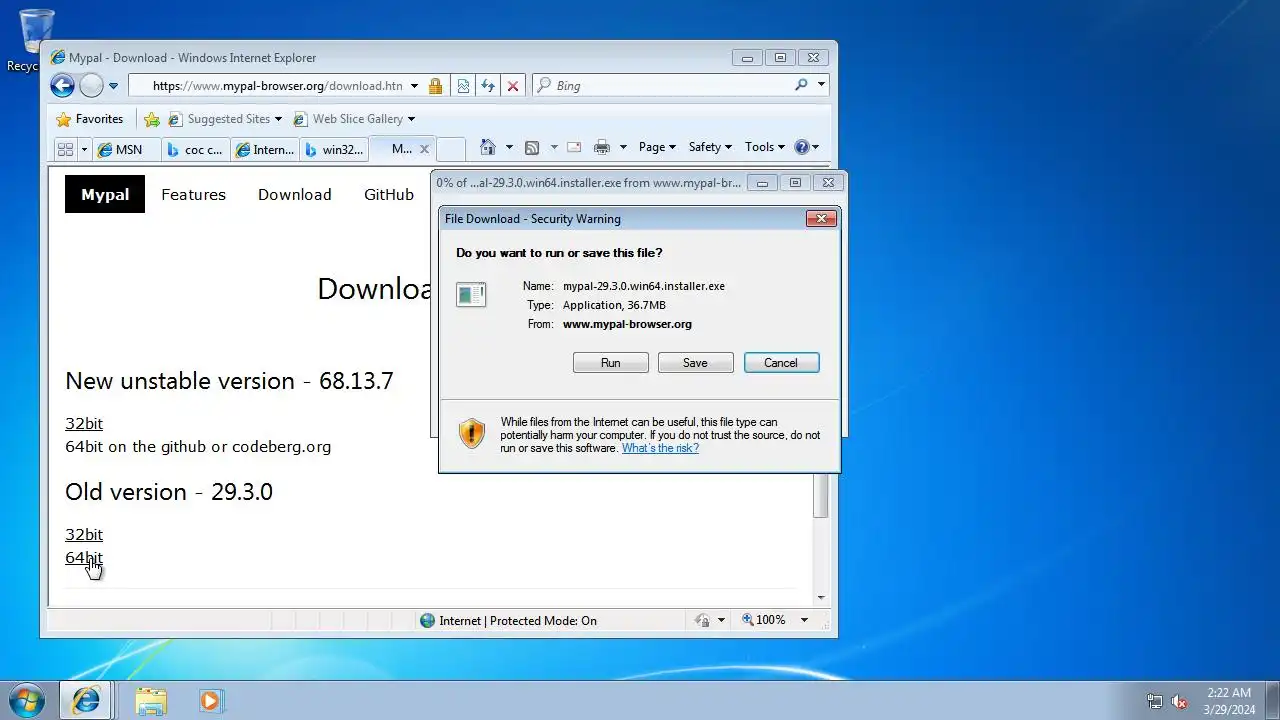Open the Safety menu

click(710, 147)
